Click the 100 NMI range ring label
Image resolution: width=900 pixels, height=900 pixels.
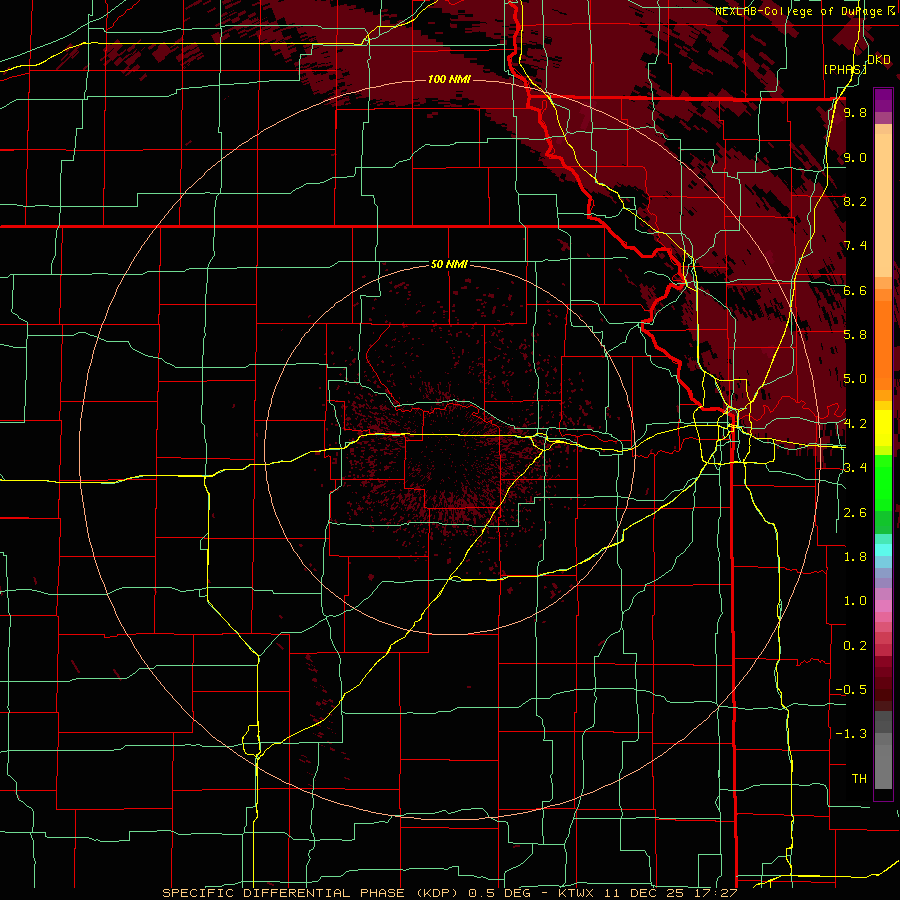pyautogui.click(x=449, y=79)
